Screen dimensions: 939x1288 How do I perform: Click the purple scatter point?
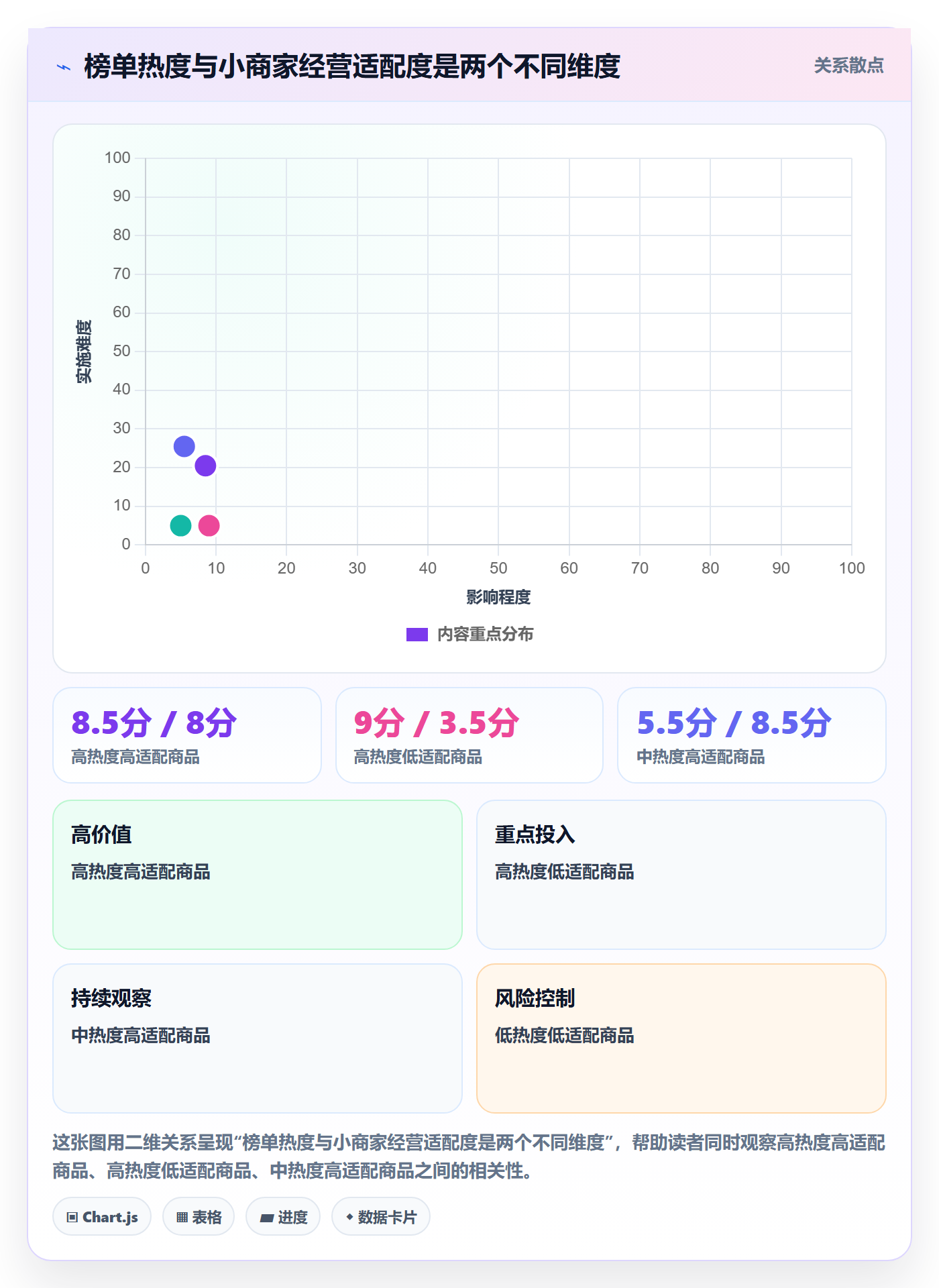[x=205, y=466]
